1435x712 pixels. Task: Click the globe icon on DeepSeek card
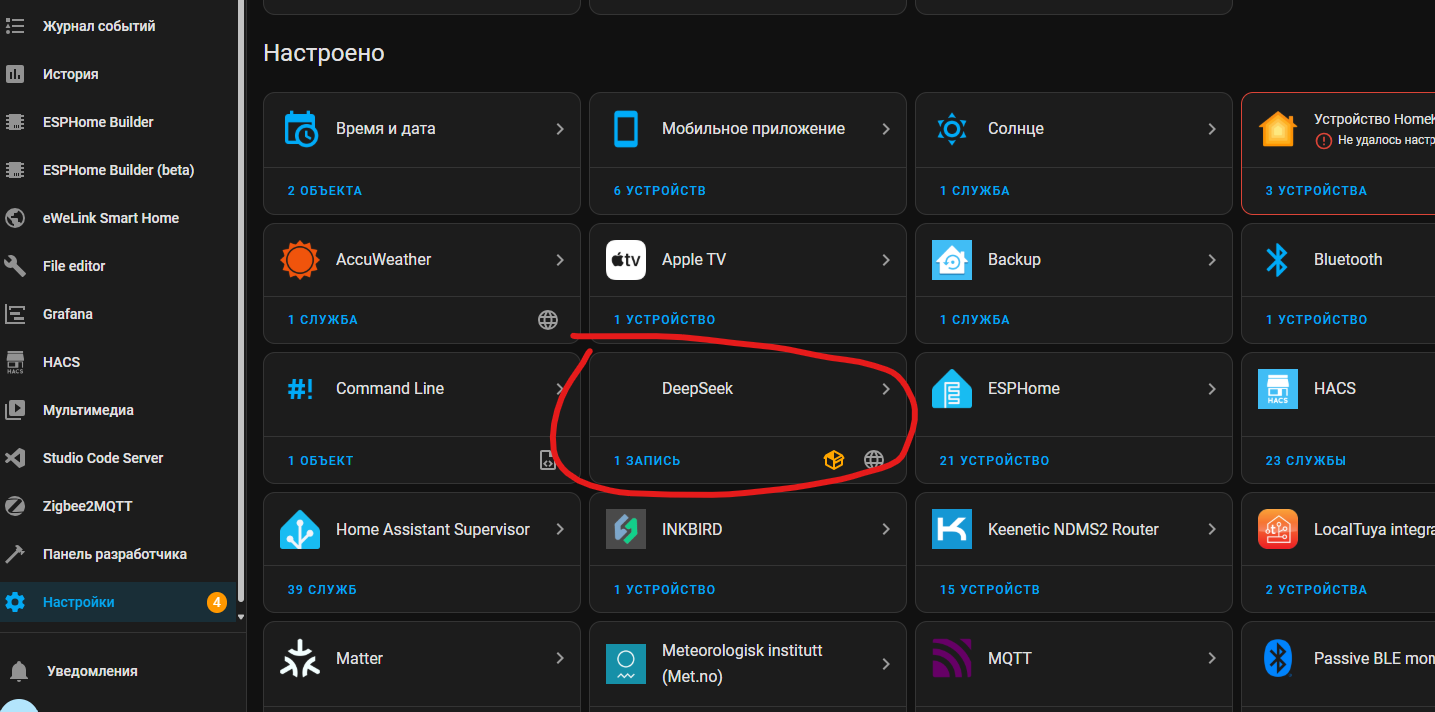coord(874,460)
